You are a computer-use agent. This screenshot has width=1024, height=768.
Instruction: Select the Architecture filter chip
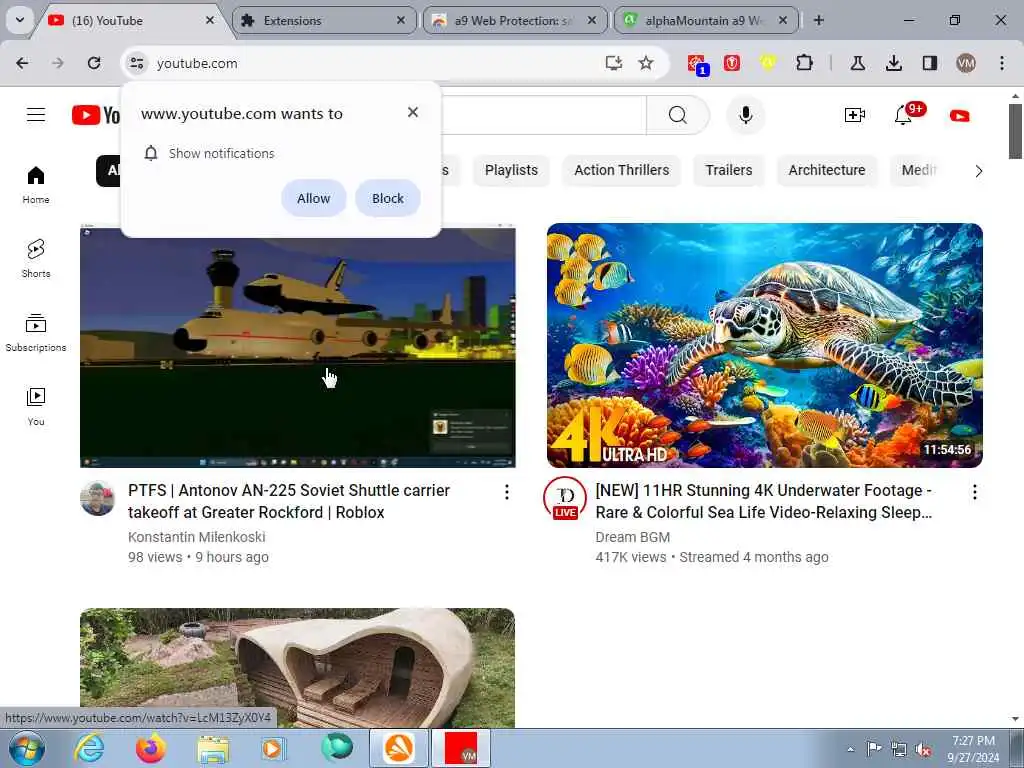[x=827, y=170]
